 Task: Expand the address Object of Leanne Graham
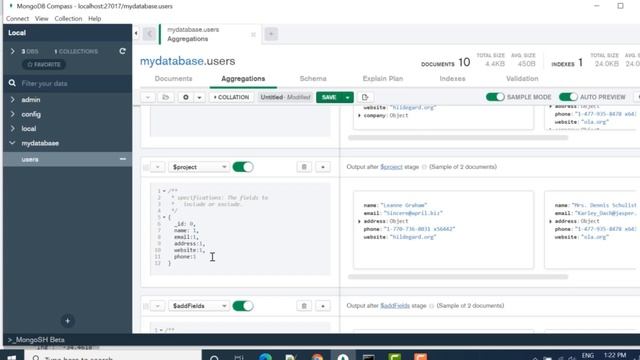359,221
